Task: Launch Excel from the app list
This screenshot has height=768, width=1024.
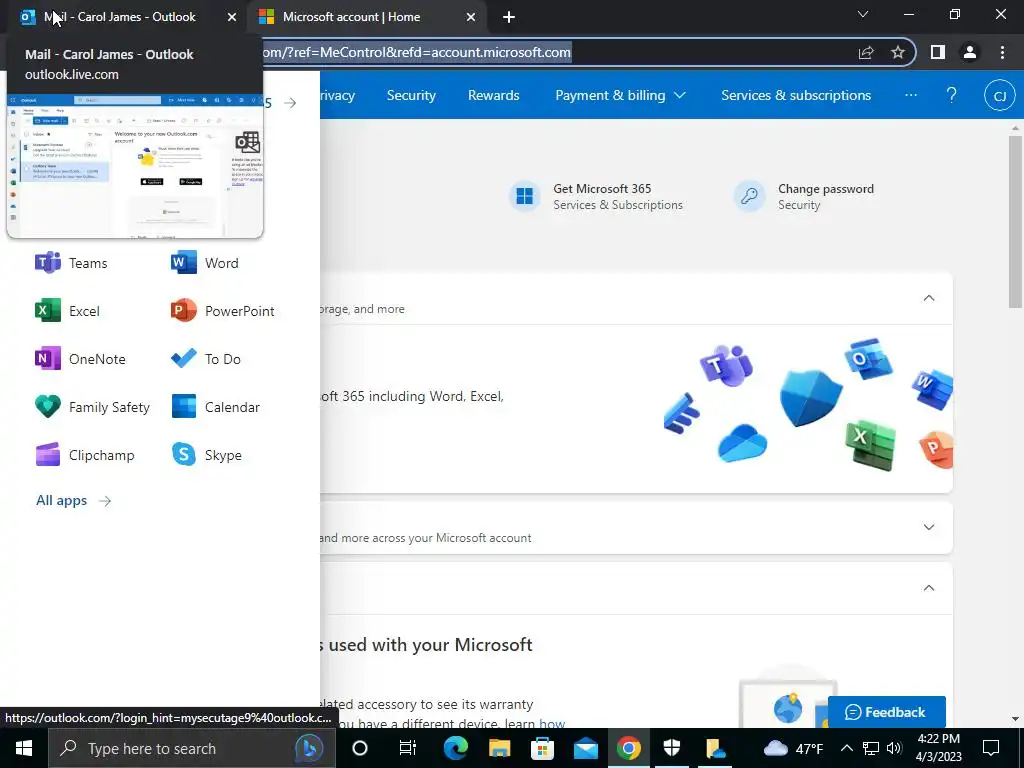Action: point(67,311)
